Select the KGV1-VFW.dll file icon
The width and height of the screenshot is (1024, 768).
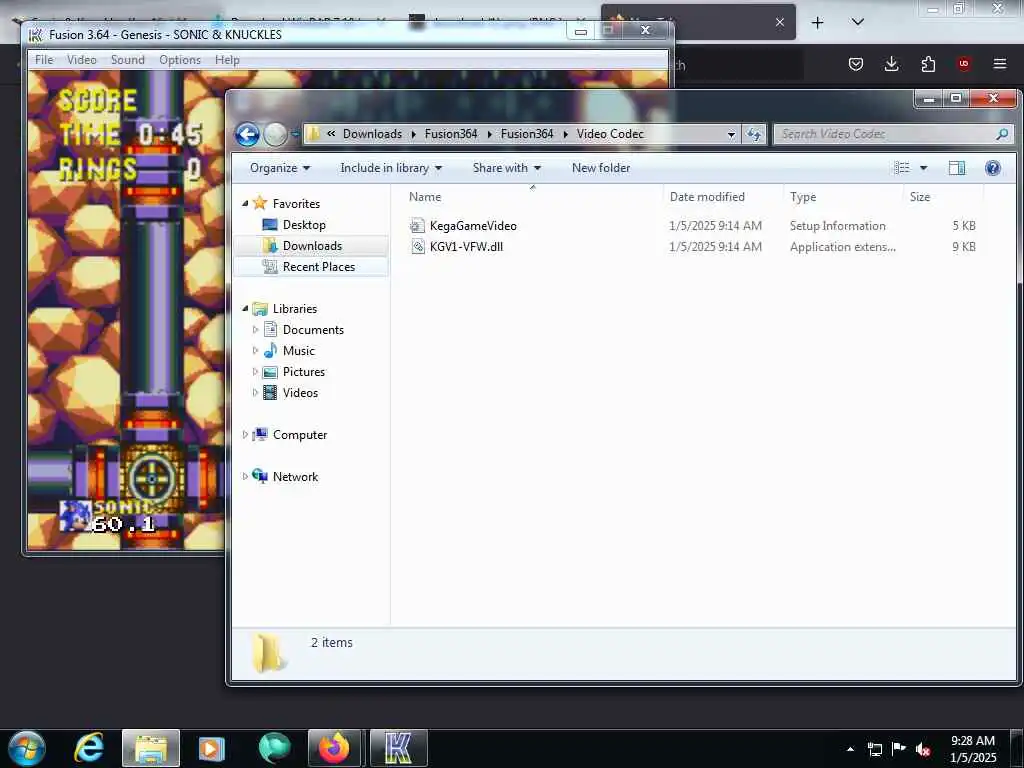(x=417, y=246)
